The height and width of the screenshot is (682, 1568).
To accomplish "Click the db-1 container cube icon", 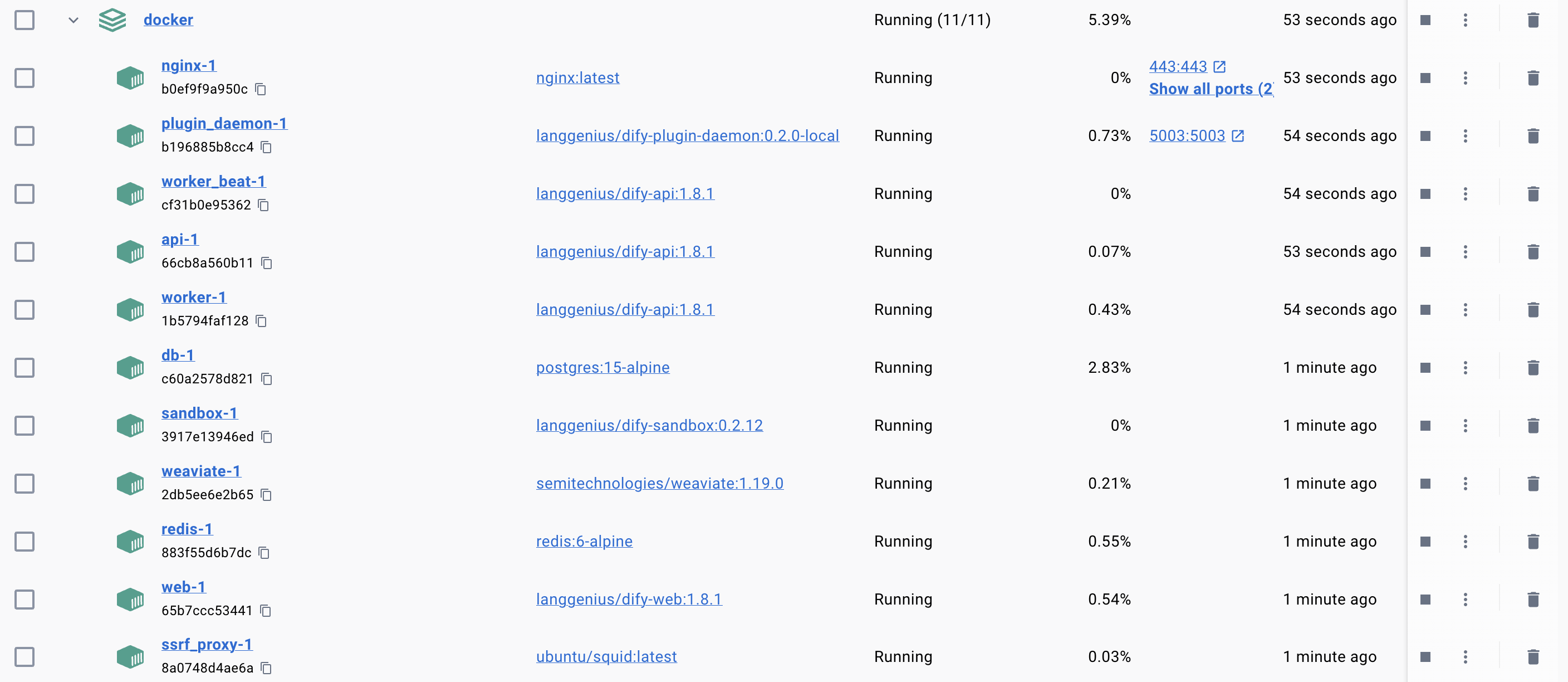I will [x=130, y=367].
